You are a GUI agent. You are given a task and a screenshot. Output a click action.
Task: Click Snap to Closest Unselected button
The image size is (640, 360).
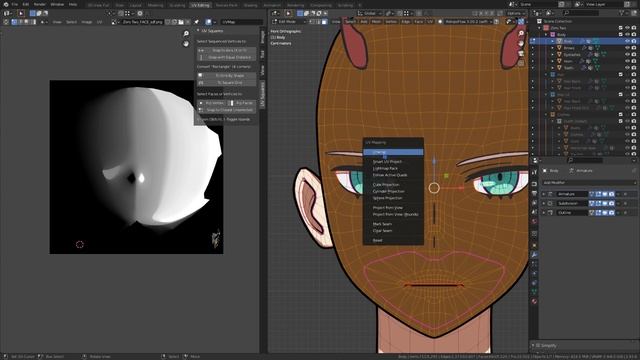[227, 110]
